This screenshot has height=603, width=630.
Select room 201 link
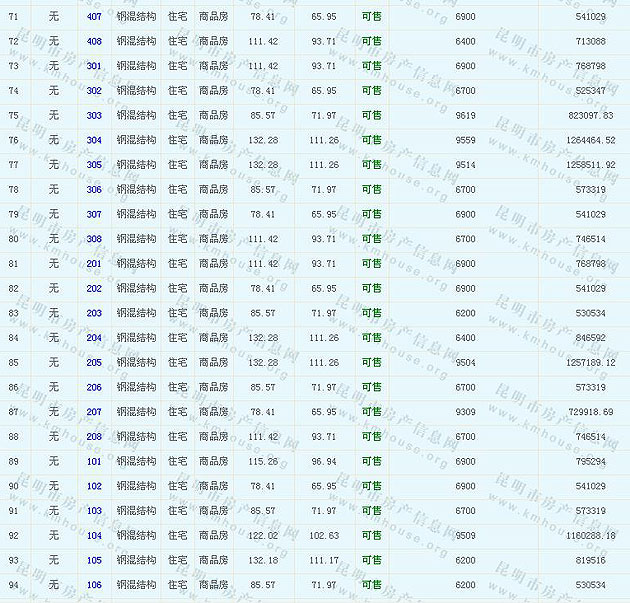point(94,264)
